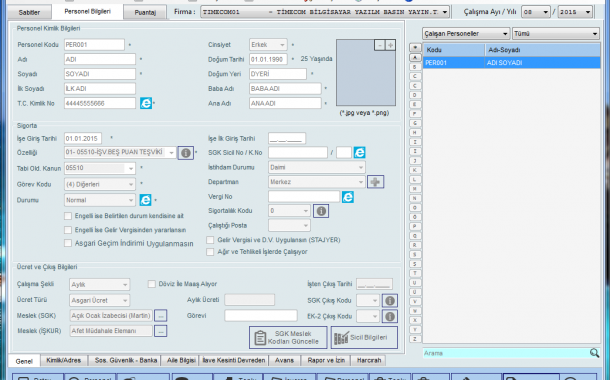
Task: Tick Ağır ve Tehlikeli İşlerde Çalışıyor checkbox
Action: coord(210,252)
